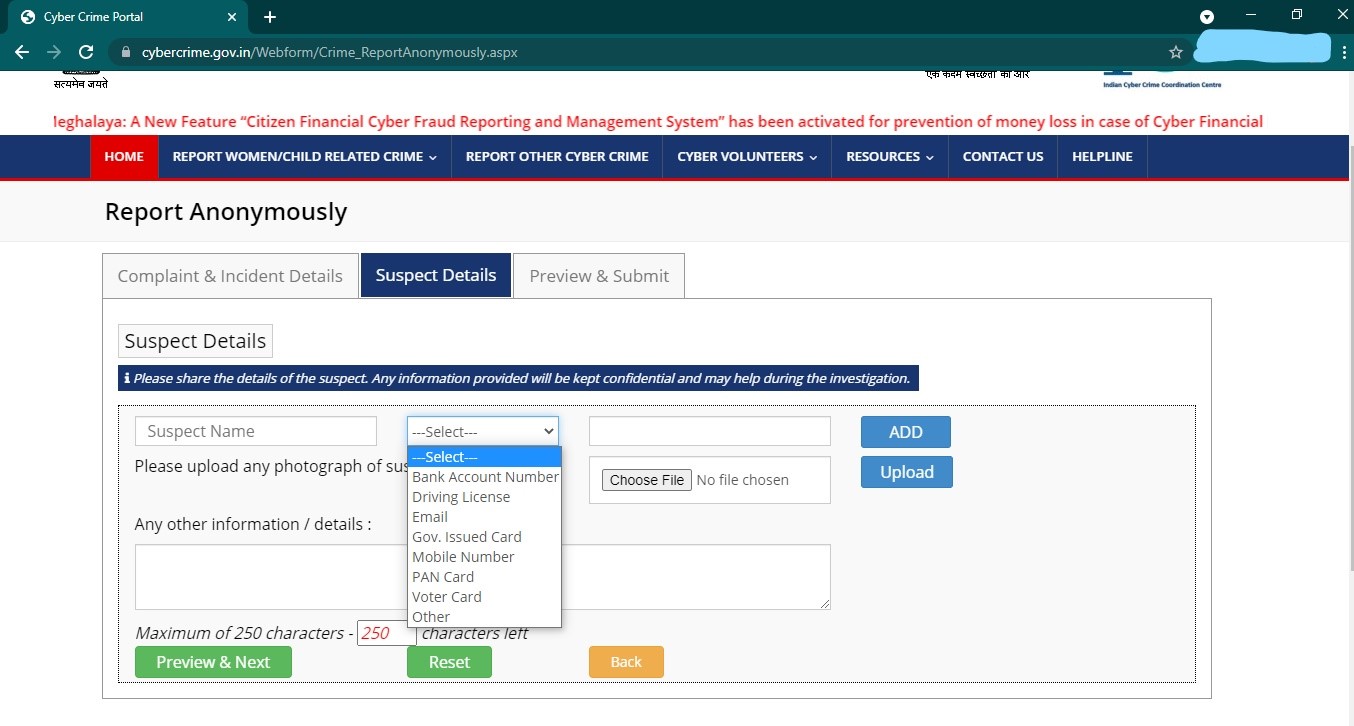1354x726 pixels.
Task: Navigate back using the browser arrow
Action: click(x=21, y=52)
